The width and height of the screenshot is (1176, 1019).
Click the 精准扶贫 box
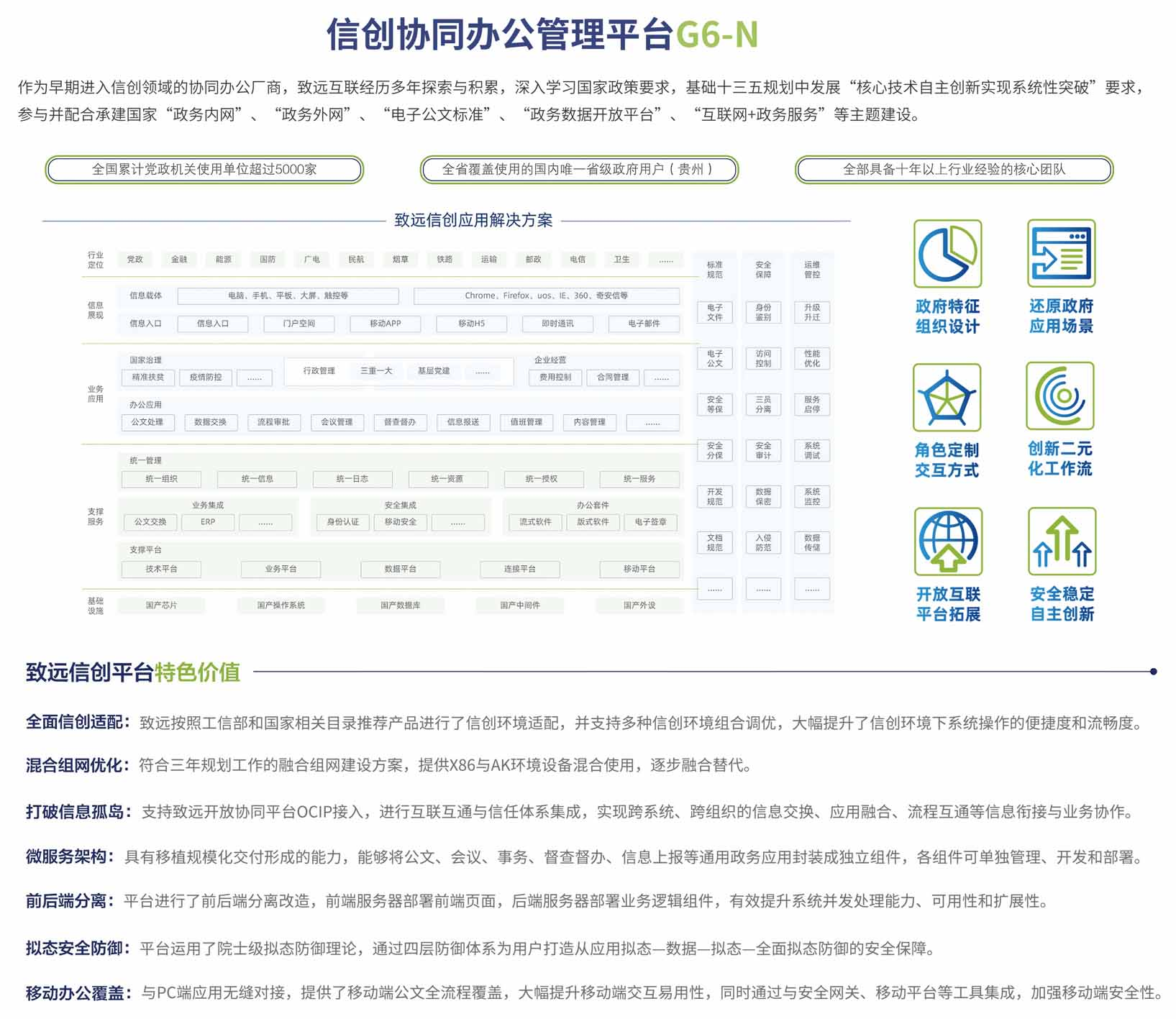coord(147,378)
